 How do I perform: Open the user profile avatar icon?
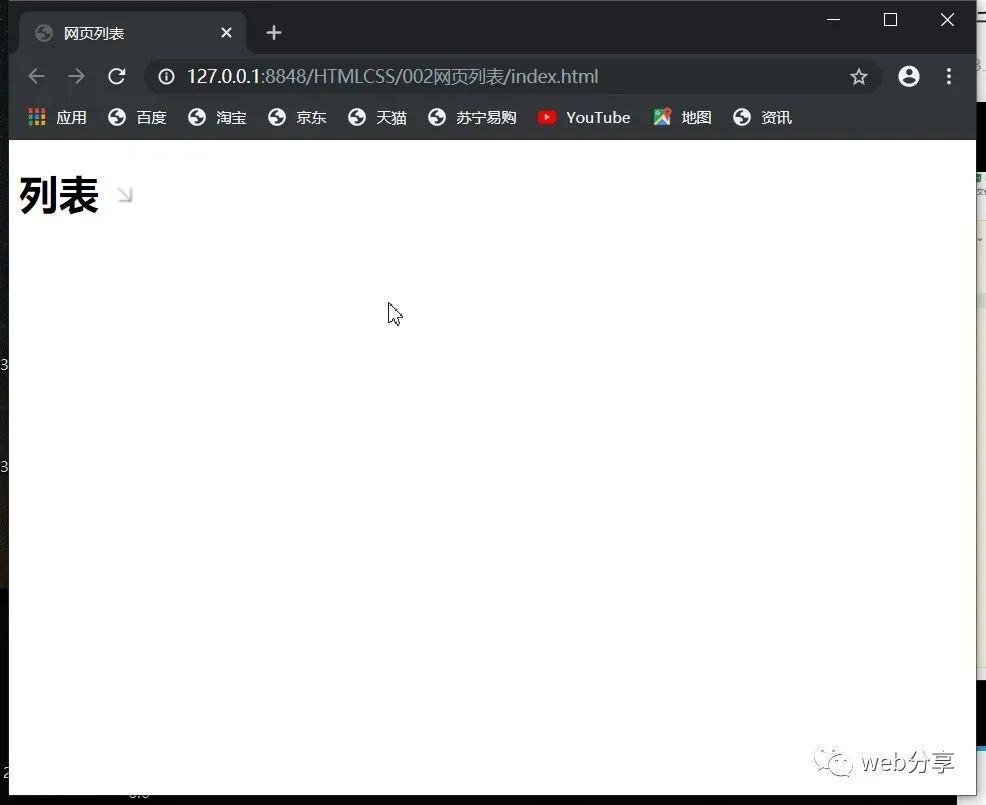click(909, 76)
